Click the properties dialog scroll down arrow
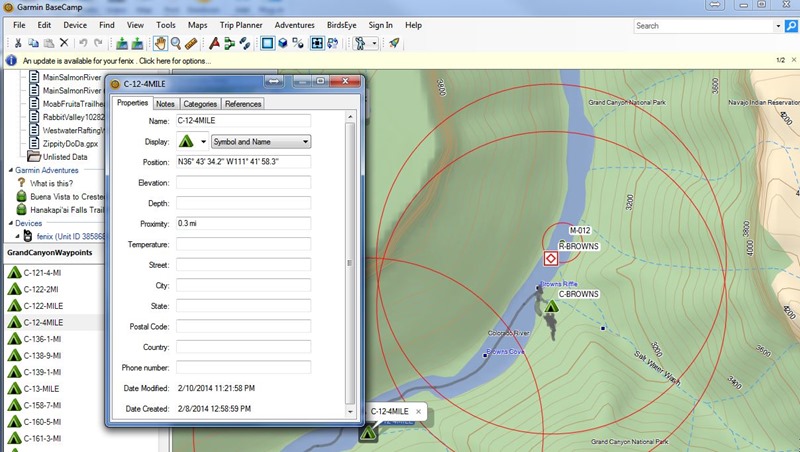The image size is (800, 452). pyautogui.click(x=350, y=412)
